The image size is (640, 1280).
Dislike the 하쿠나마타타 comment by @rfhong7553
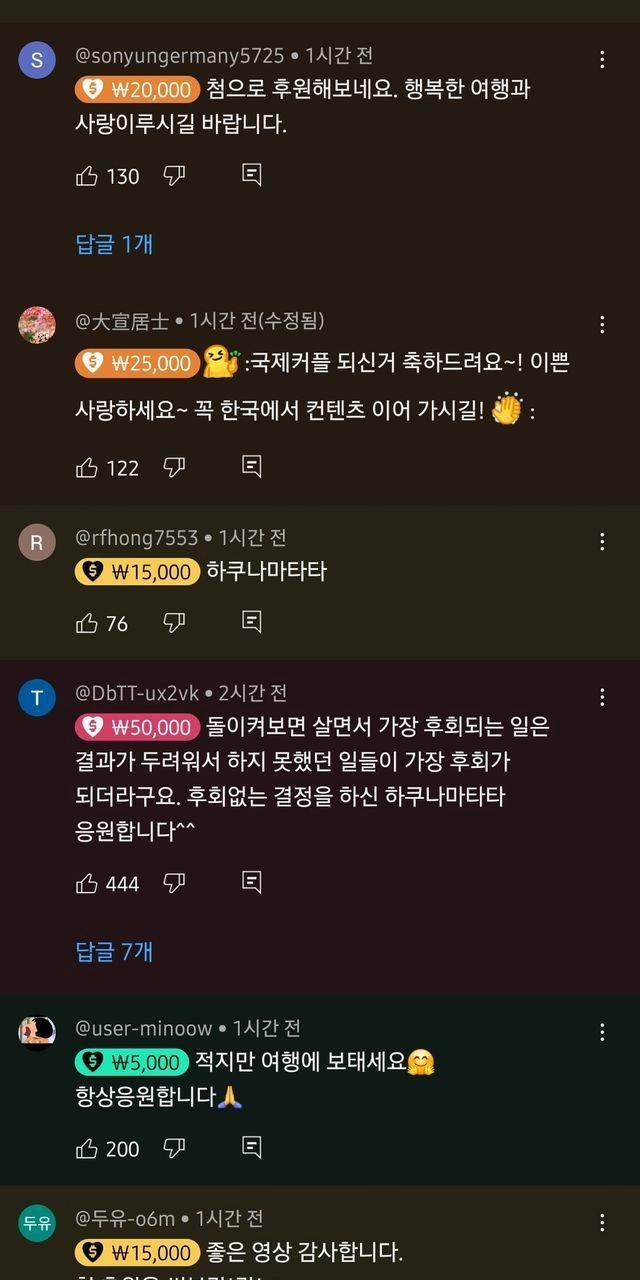click(x=174, y=623)
